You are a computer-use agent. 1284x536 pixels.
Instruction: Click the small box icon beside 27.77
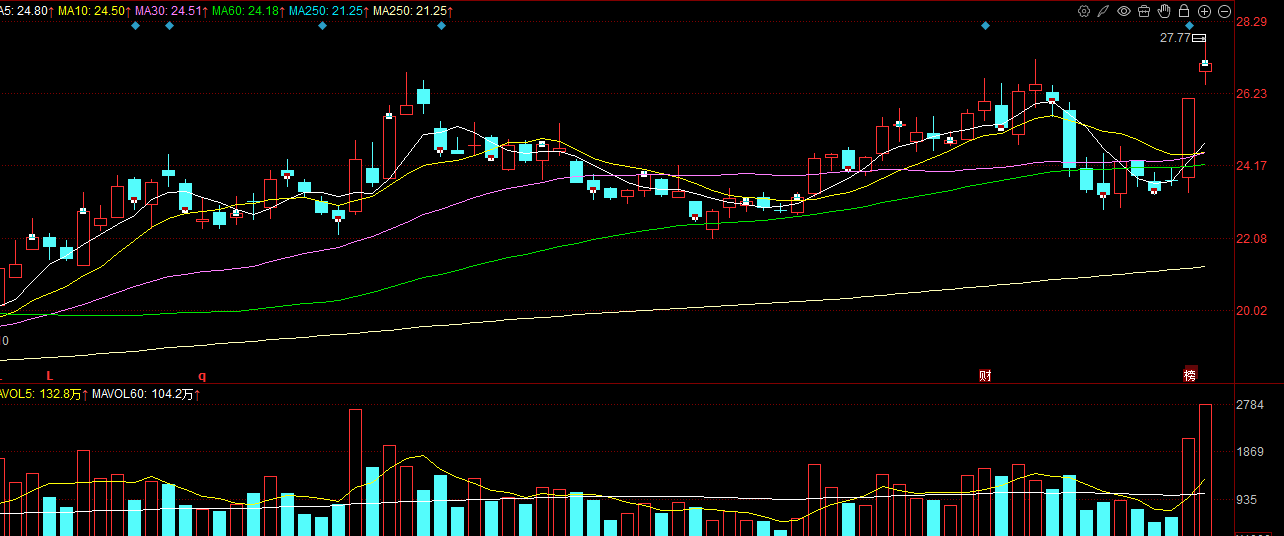pos(1199,38)
